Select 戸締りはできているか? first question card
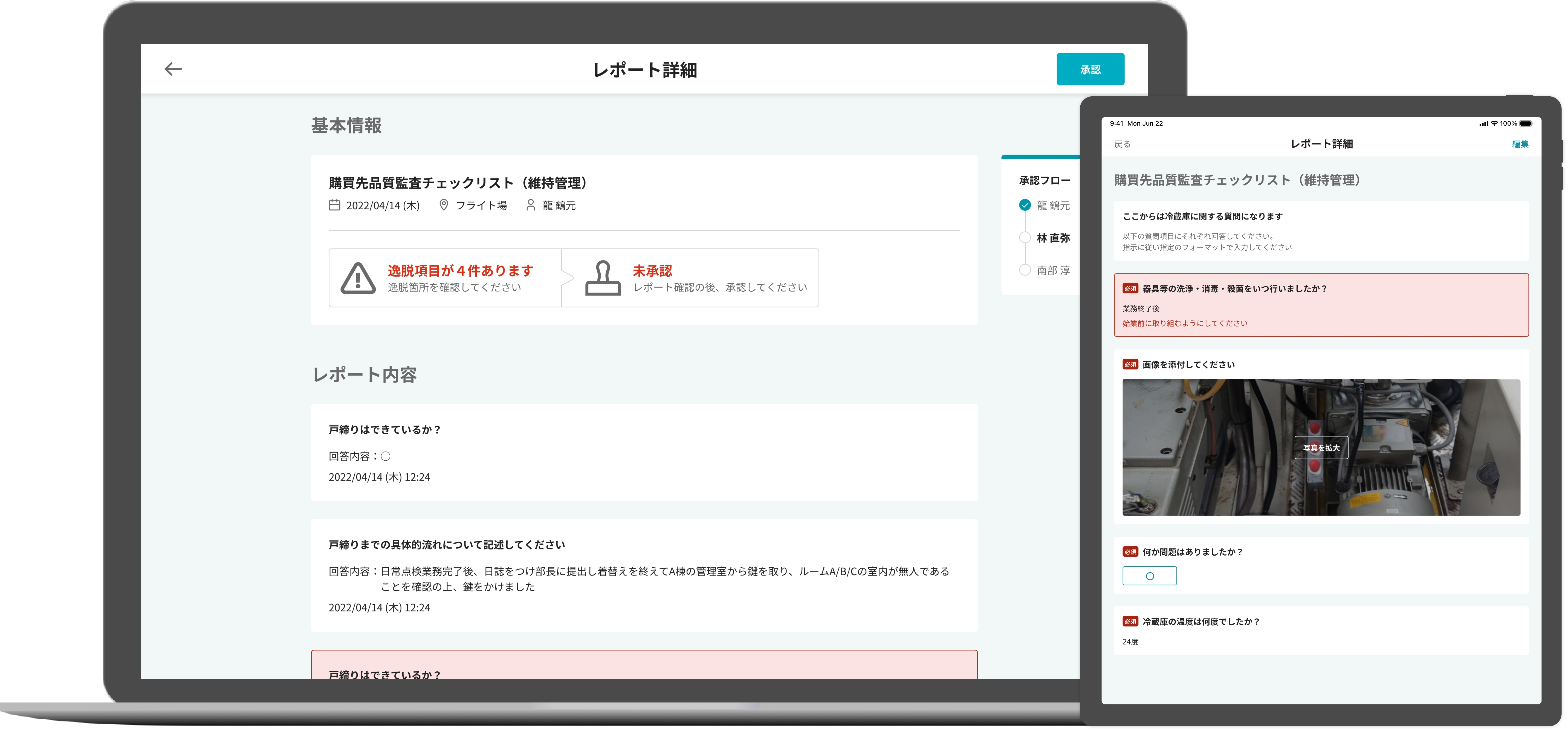Image resolution: width=1568 pixels, height=731 pixels. [x=644, y=453]
